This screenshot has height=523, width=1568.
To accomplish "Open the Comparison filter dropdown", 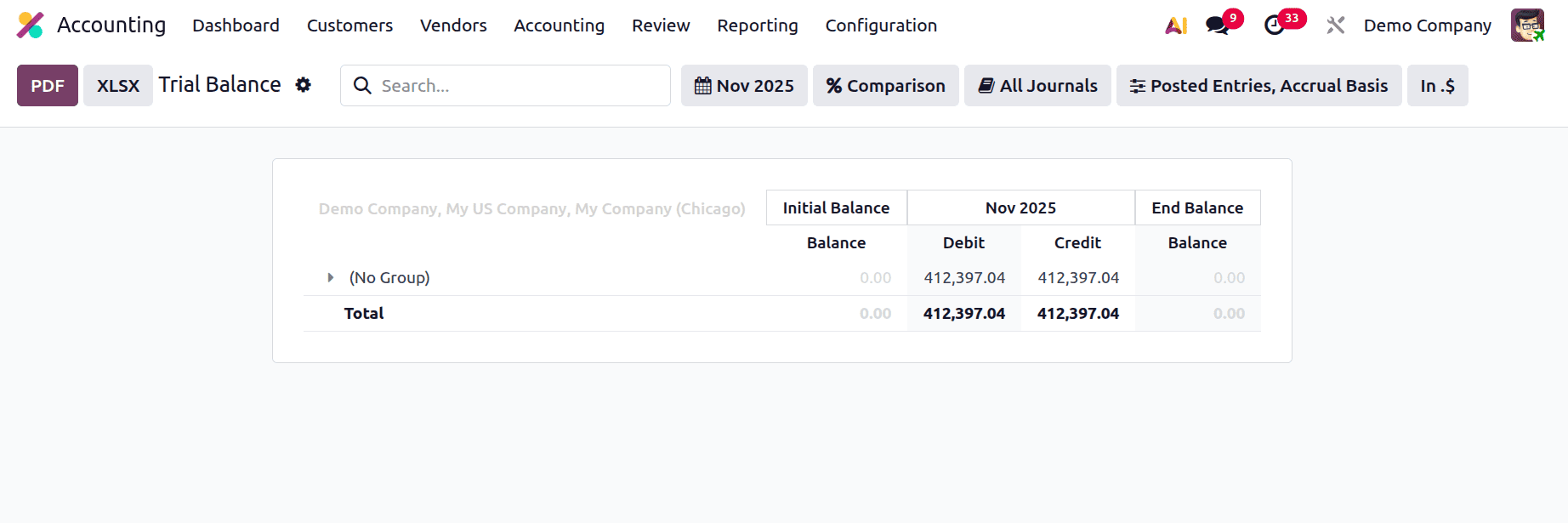I will pos(885,85).
